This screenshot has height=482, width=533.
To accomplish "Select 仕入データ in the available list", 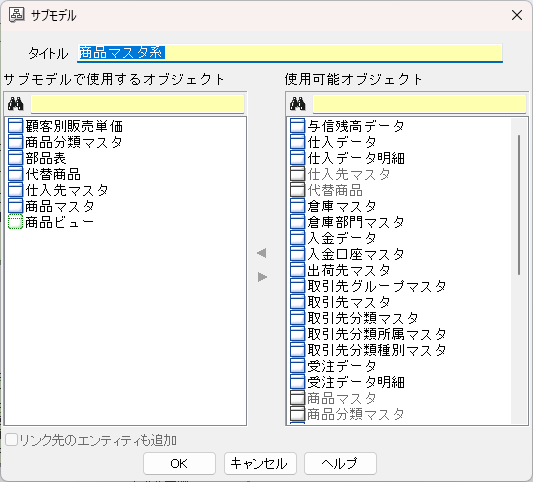I will pyautogui.click(x=342, y=142).
